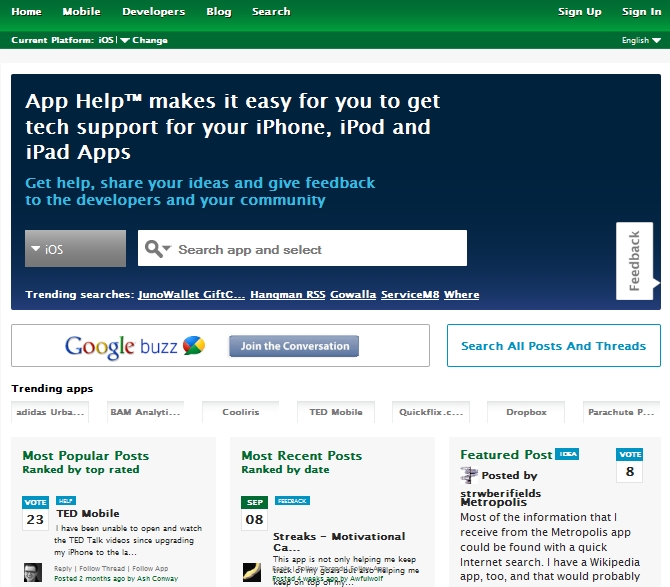The image size is (670, 587).
Task: Click strwberifields avatar icon
Action: 469,475
